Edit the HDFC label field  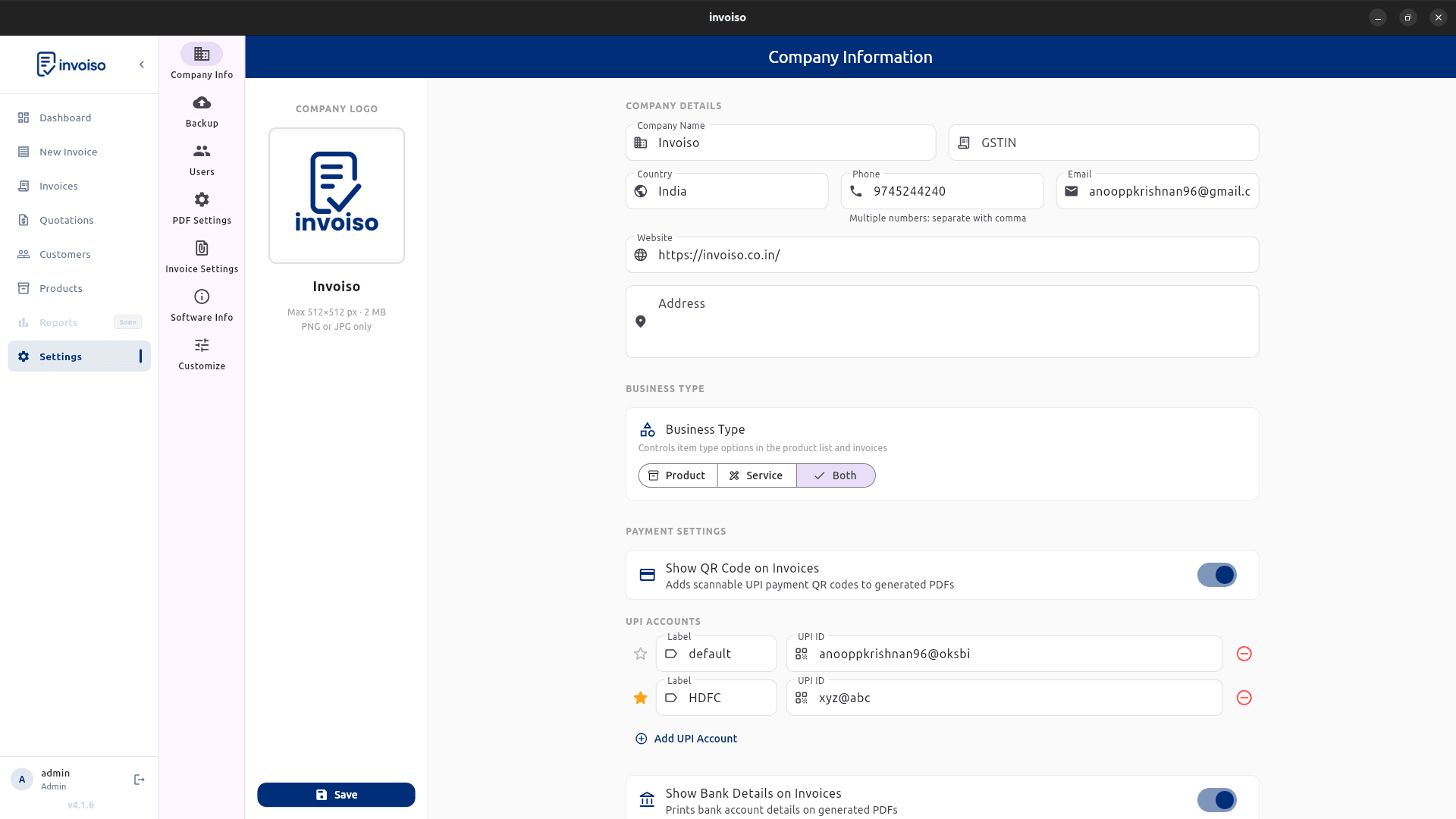click(x=716, y=698)
